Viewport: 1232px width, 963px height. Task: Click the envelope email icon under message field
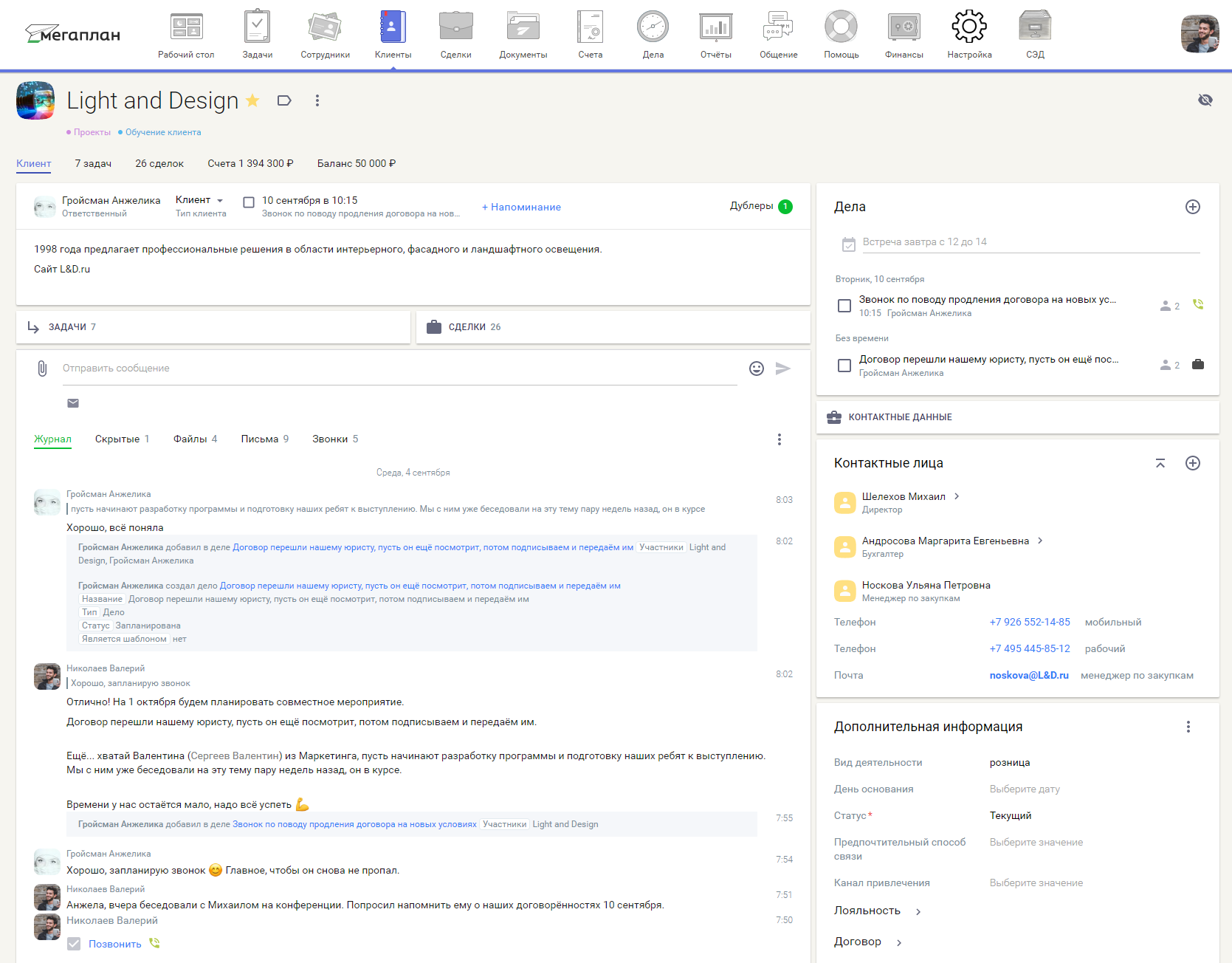pyautogui.click(x=73, y=403)
